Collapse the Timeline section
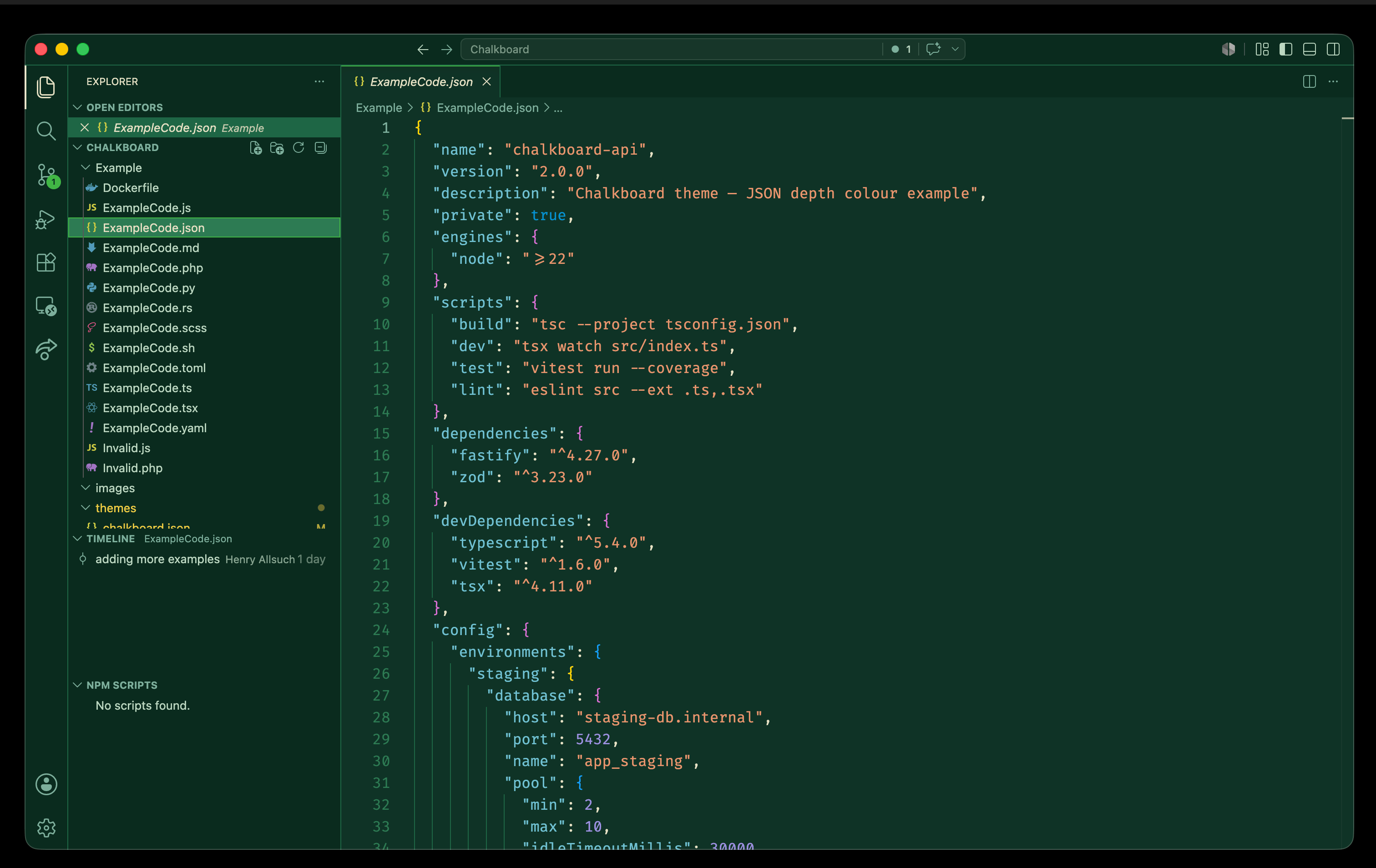Image resolution: width=1376 pixels, height=868 pixels. 78,539
